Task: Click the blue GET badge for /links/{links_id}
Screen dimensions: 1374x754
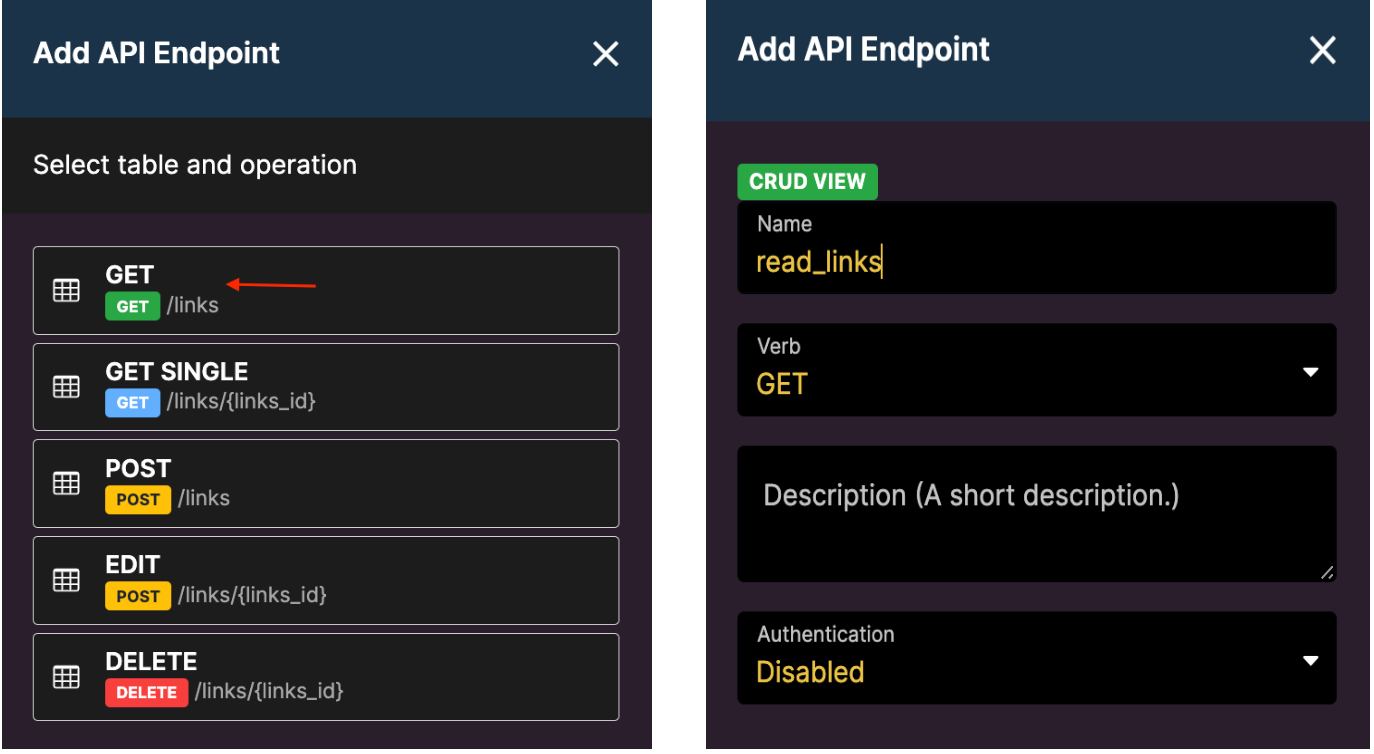Action: pyautogui.click(x=132, y=402)
